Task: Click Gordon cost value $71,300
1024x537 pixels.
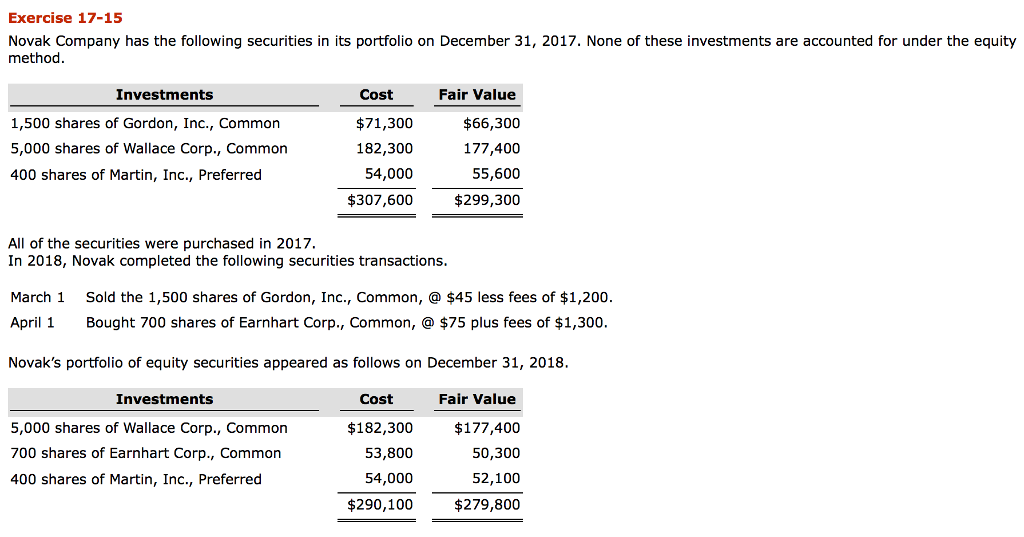Action: click(384, 123)
